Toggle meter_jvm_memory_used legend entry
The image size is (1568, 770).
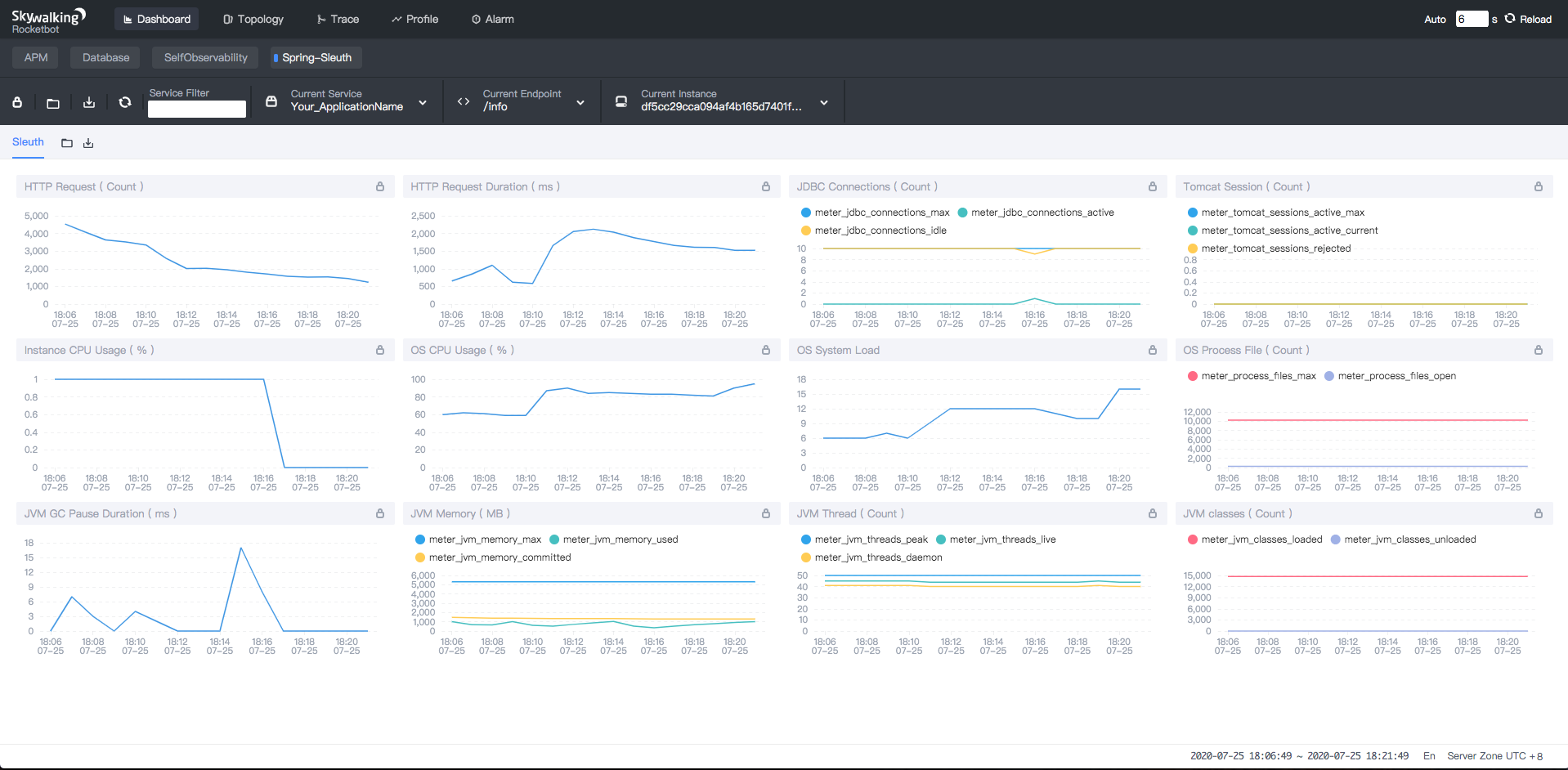pyautogui.click(x=620, y=539)
